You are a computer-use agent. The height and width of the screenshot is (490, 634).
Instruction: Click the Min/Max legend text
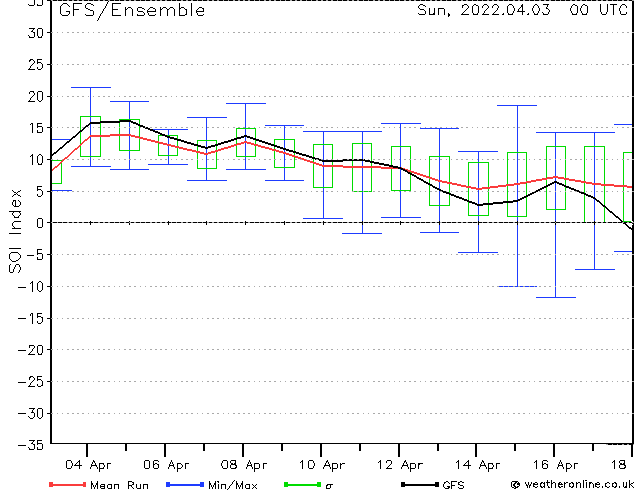[233, 485]
